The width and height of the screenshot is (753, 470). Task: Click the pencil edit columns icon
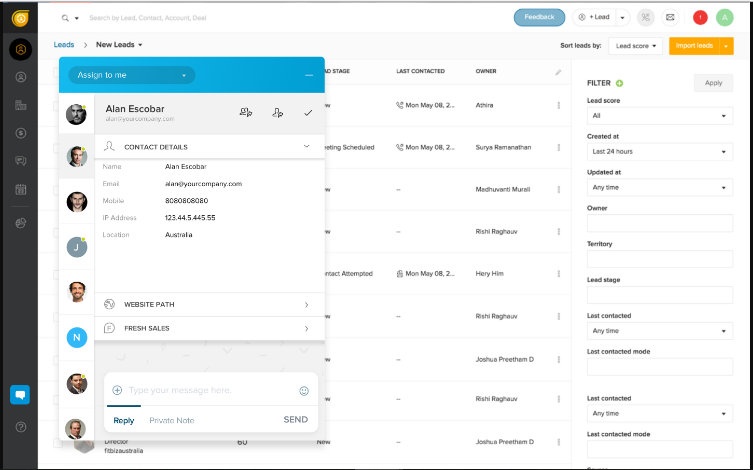point(559,72)
